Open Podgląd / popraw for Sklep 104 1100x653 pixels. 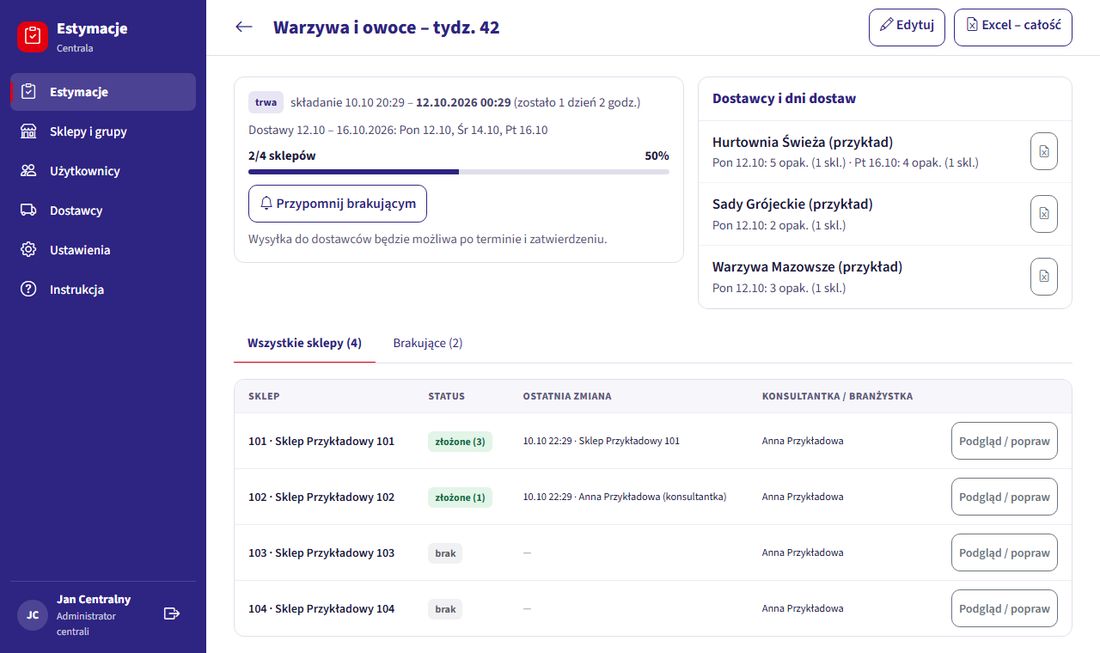pyautogui.click(x=1004, y=609)
